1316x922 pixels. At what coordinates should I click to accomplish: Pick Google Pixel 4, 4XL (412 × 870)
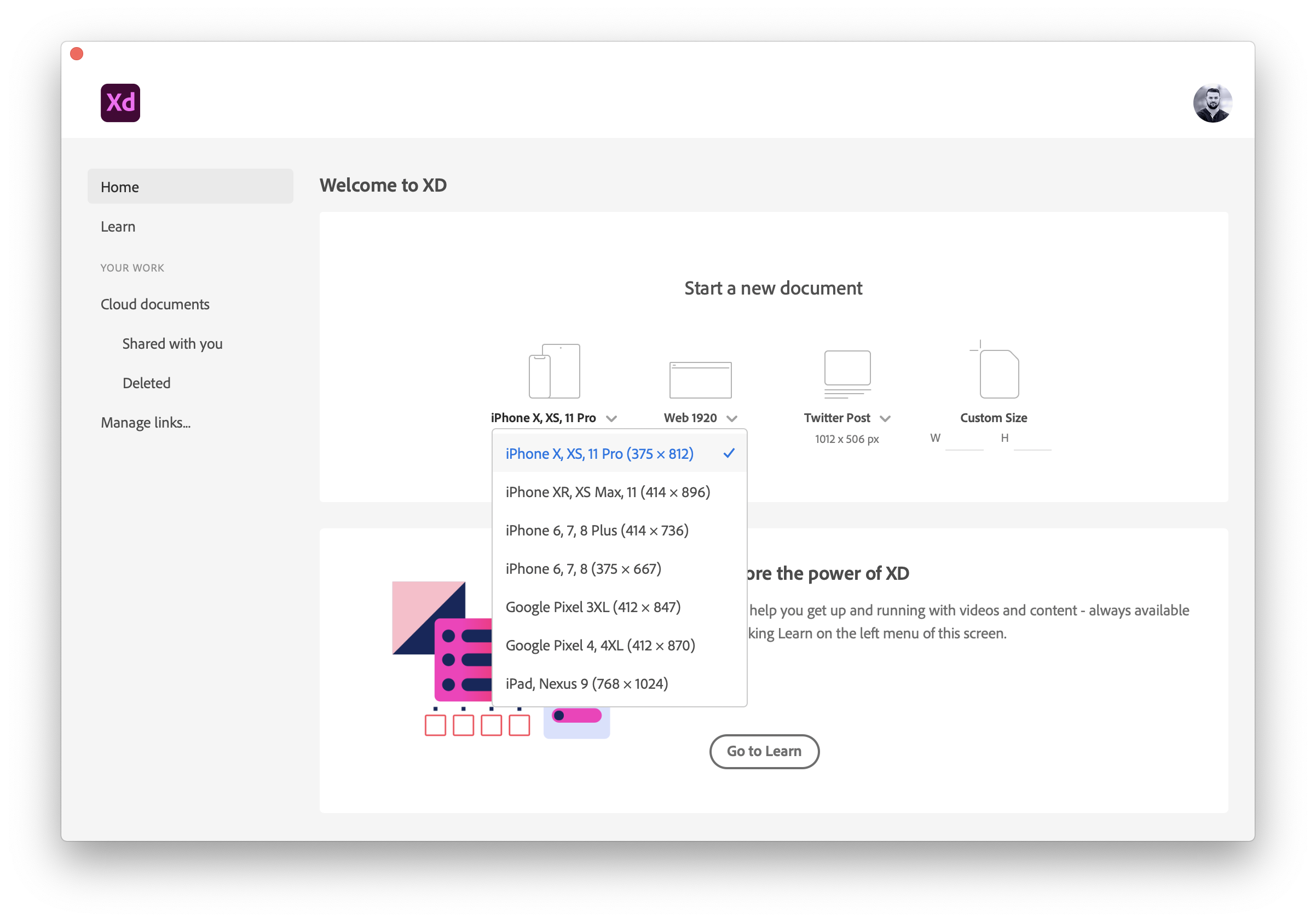pos(620,646)
